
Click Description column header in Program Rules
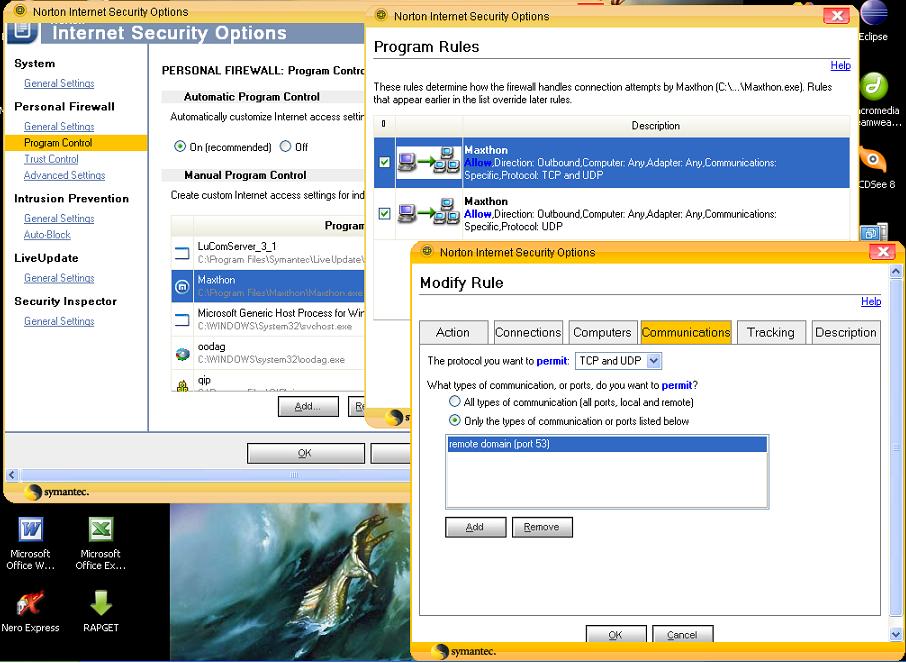pos(656,125)
